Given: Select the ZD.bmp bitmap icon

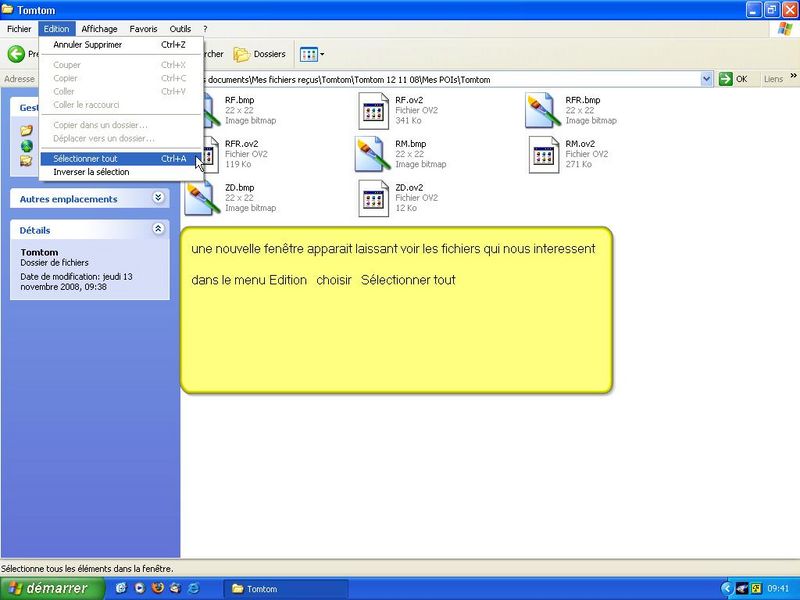Looking at the screenshot, I should coord(203,198).
